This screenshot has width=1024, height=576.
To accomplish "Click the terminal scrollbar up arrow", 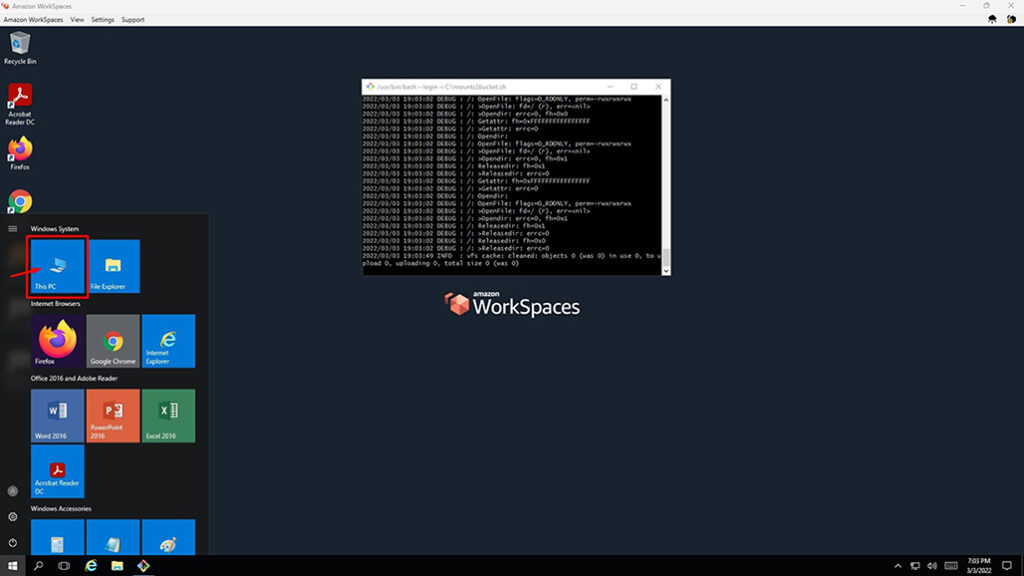I will pyautogui.click(x=666, y=100).
